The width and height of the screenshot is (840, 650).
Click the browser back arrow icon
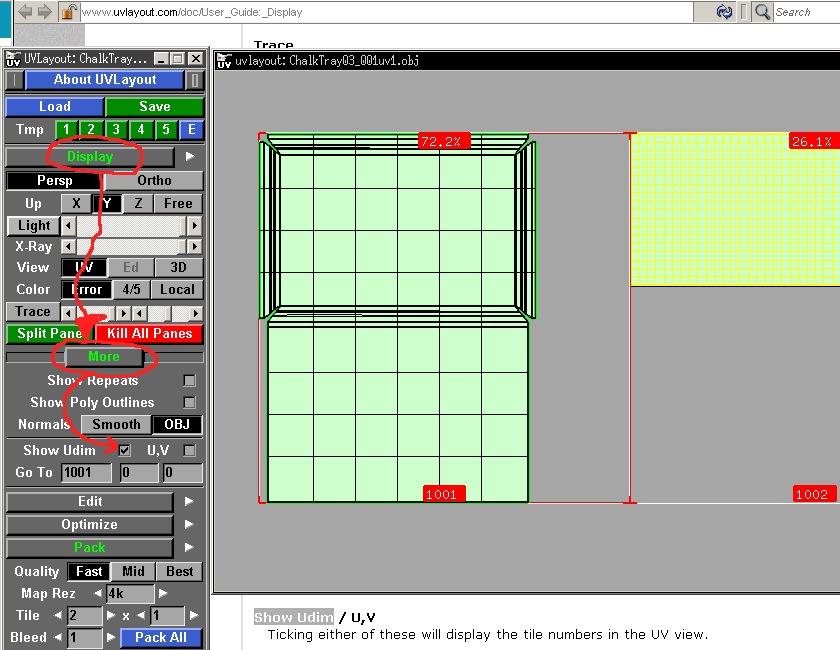[x=25, y=11]
